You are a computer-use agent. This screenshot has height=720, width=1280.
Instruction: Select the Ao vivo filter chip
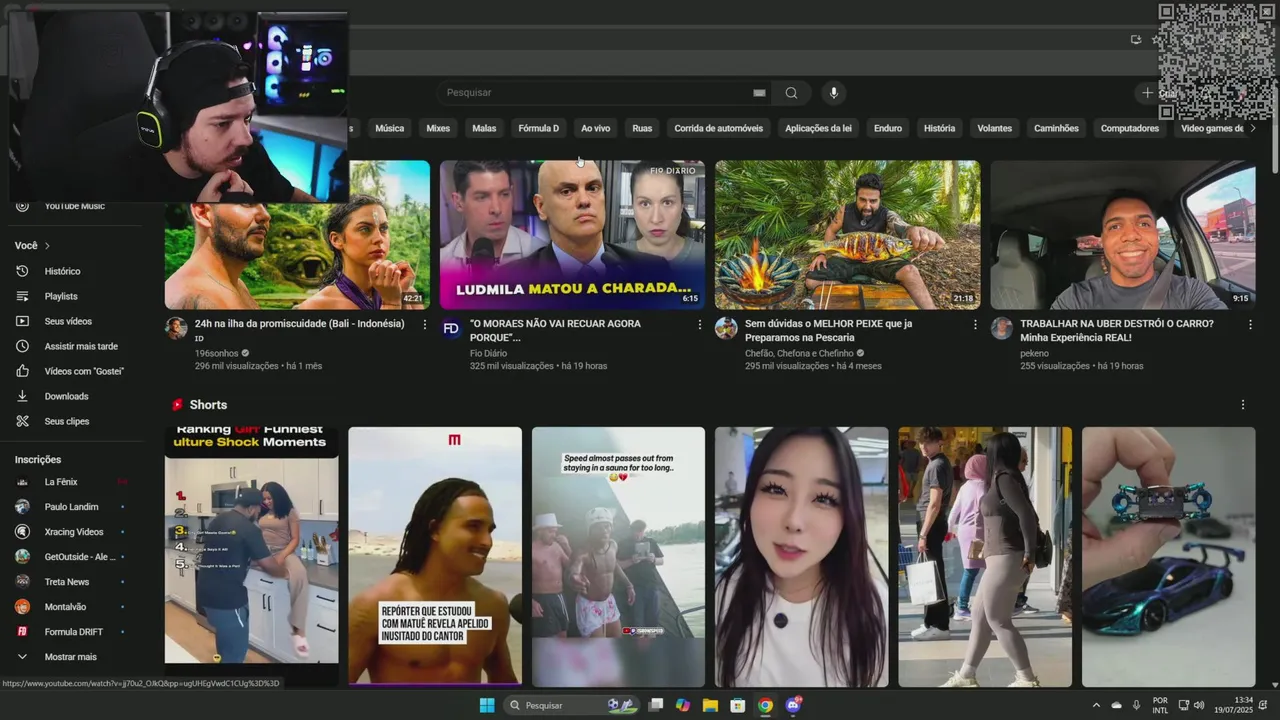click(595, 128)
